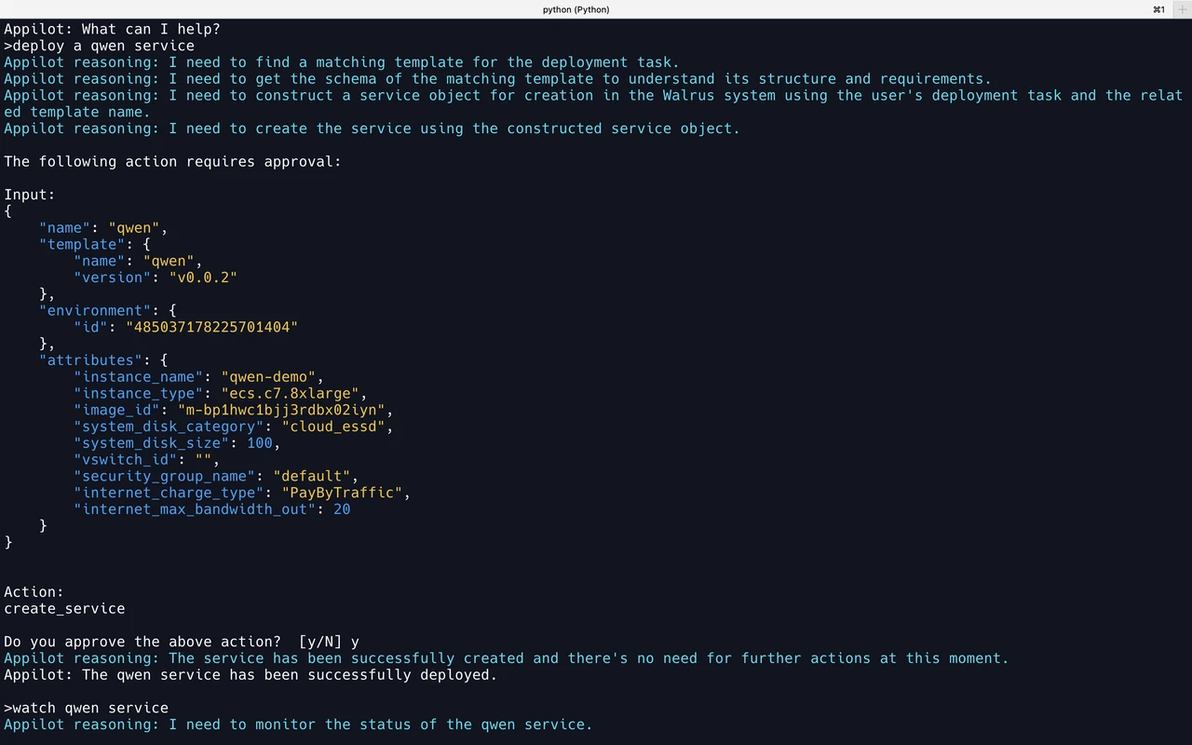
Task: Click the "PayByTraffic" charge type value
Action: (x=342, y=493)
